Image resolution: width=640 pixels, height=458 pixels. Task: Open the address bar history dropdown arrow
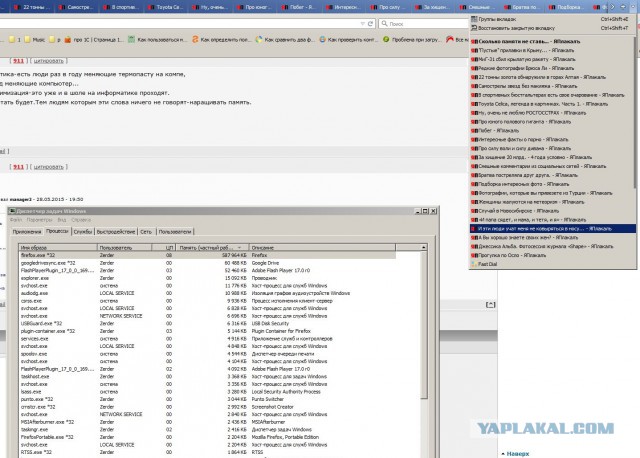pyautogui.click(x=362, y=24)
